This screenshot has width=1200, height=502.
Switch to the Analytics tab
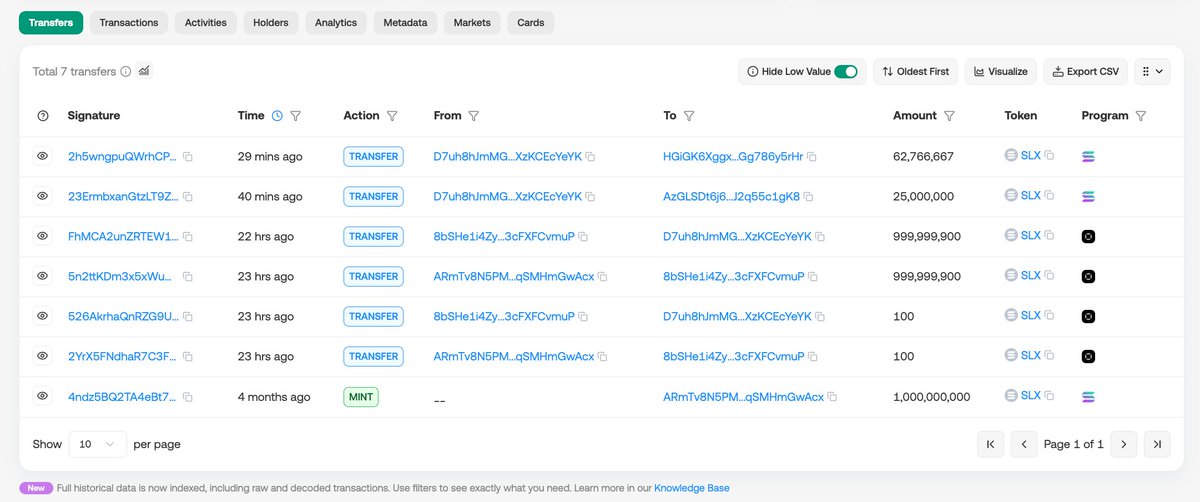click(336, 23)
